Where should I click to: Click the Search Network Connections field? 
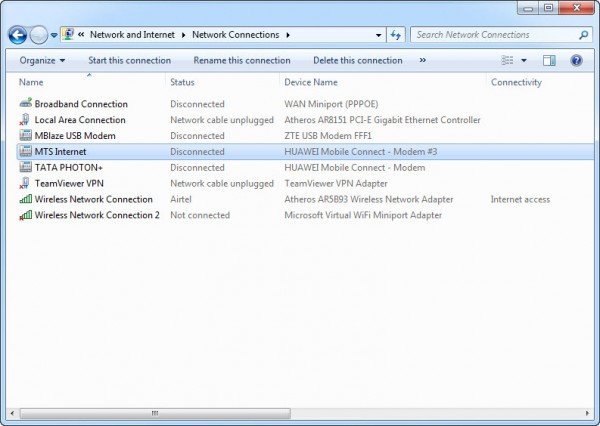[495, 35]
